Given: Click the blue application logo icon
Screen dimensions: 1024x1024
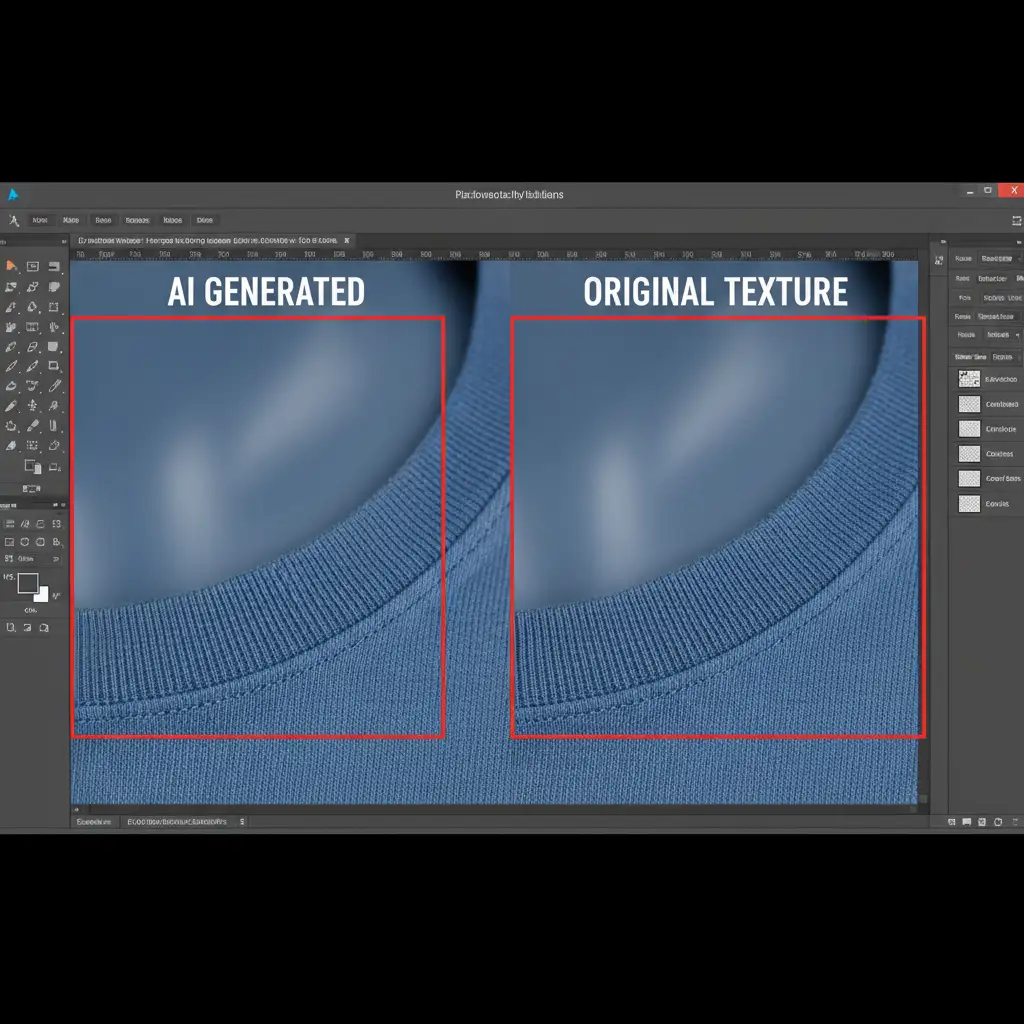Looking at the screenshot, I should [13, 194].
